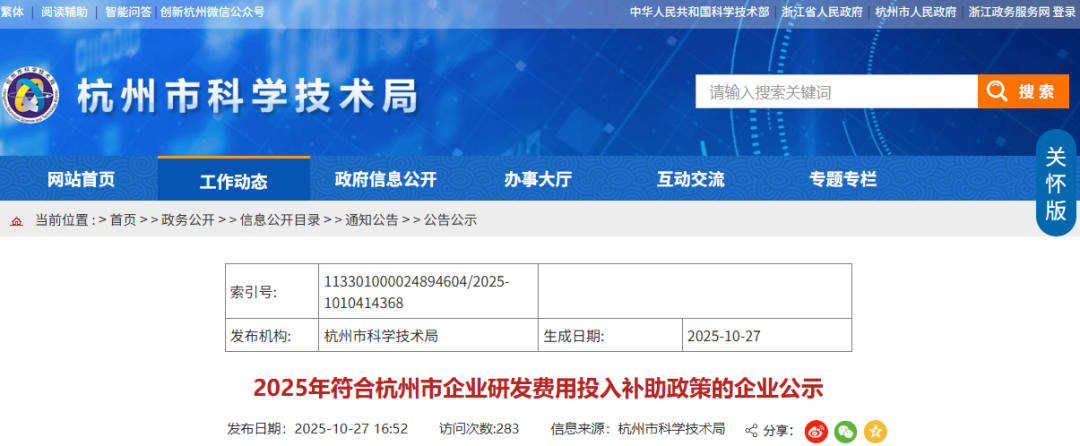Go to 政务公开 in breadcrumb
This screenshot has height=446, width=1080.
tap(187, 220)
